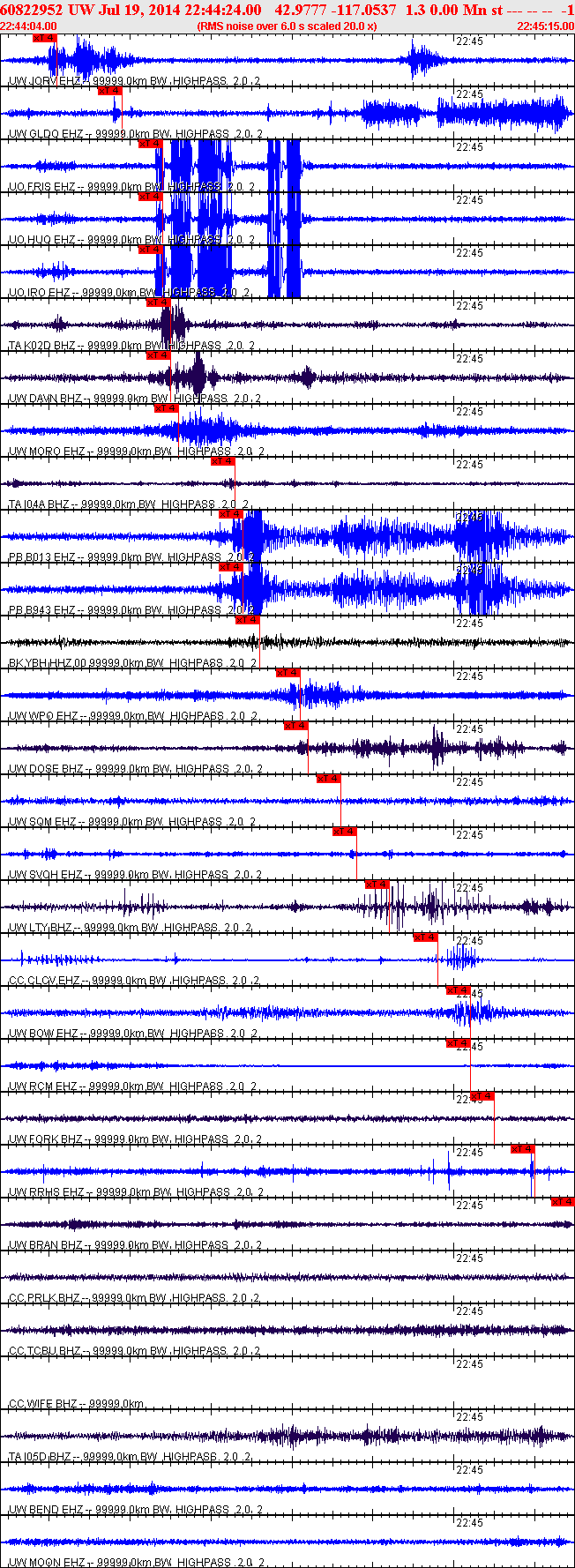The image size is (575, 1568).
Task: Select the UO FRIS EHZ pick flag
Action: coord(150,144)
